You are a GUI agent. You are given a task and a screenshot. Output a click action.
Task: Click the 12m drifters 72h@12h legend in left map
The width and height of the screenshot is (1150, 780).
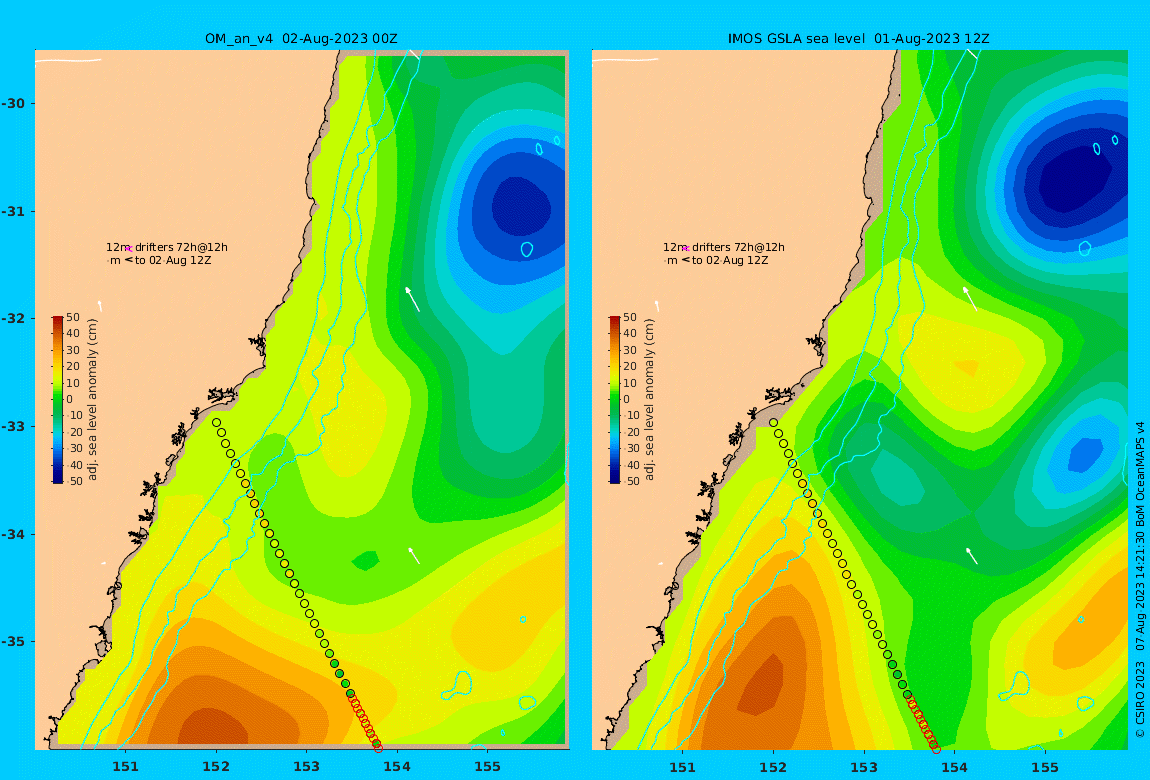click(166, 248)
